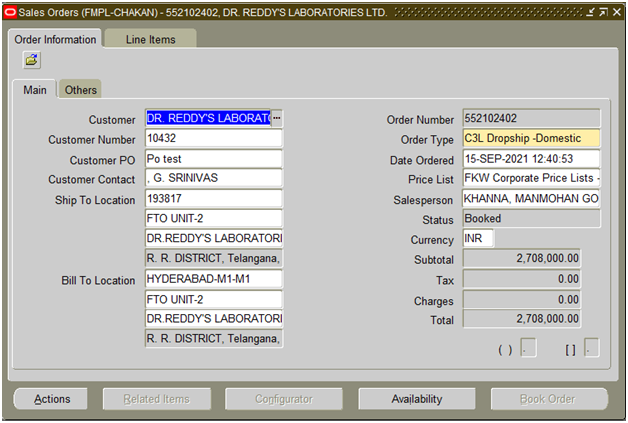Click the Bill To FTO UNIT-2 field
The image size is (628, 423).
pos(214,300)
